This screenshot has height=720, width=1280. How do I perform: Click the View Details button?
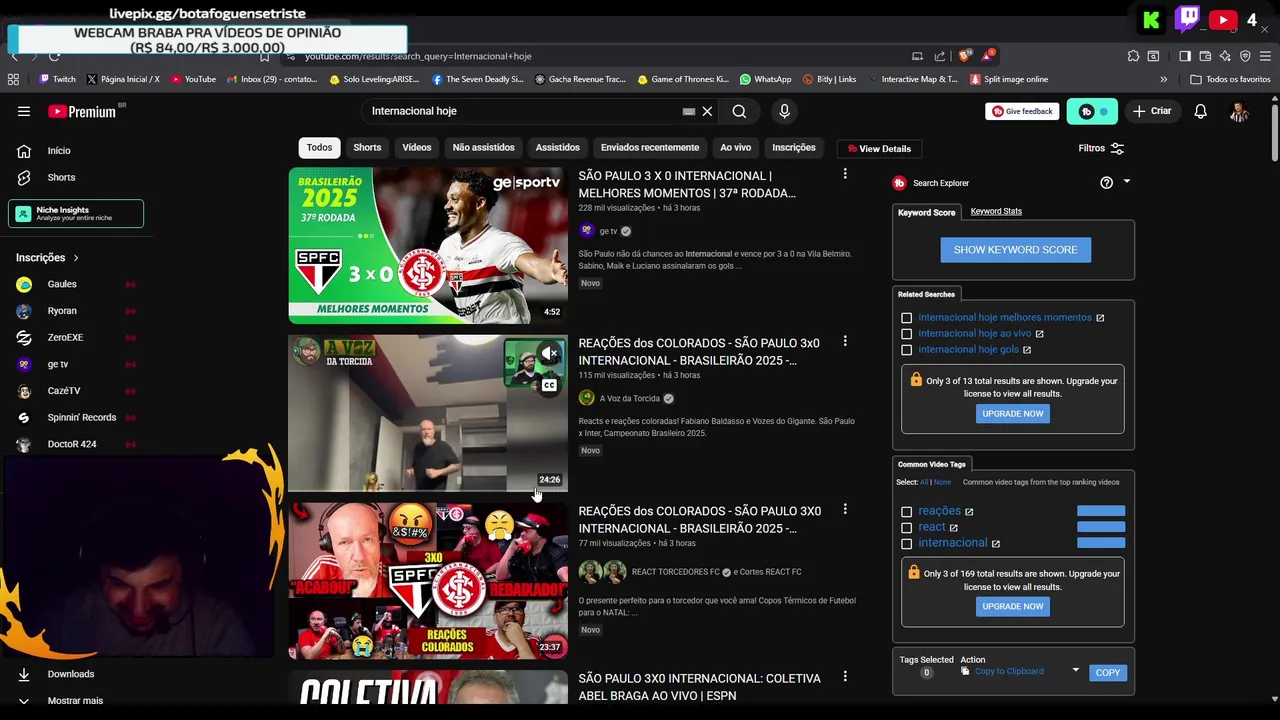click(x=879, y=149)
